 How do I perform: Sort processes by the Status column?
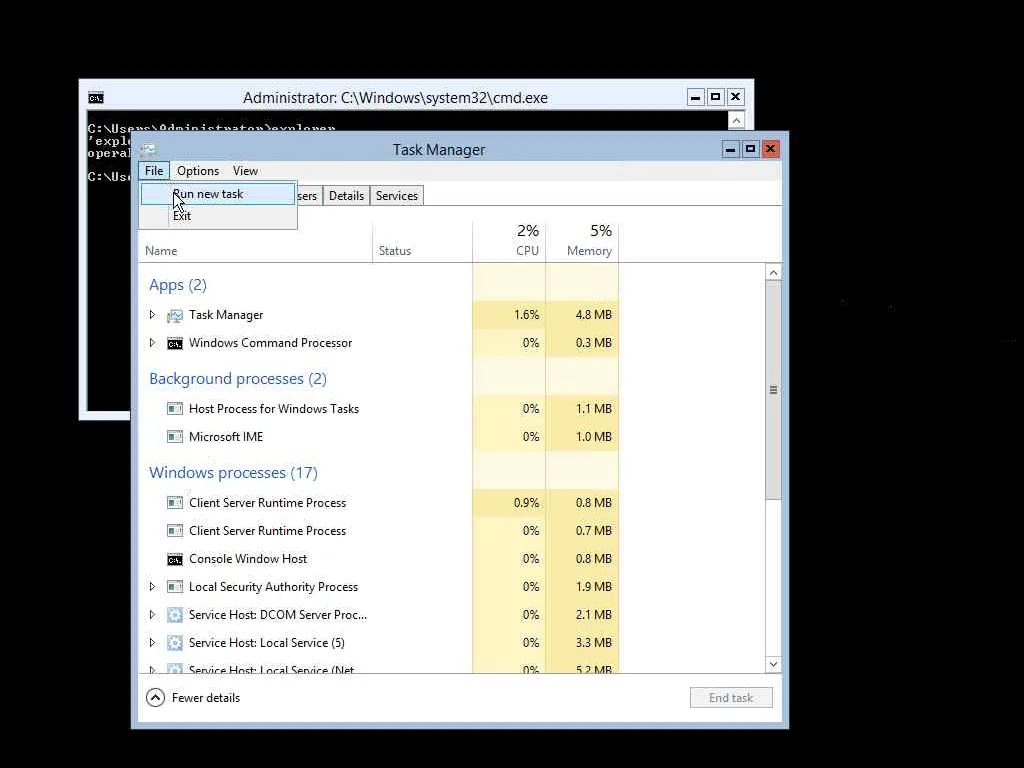click(423, 242)
